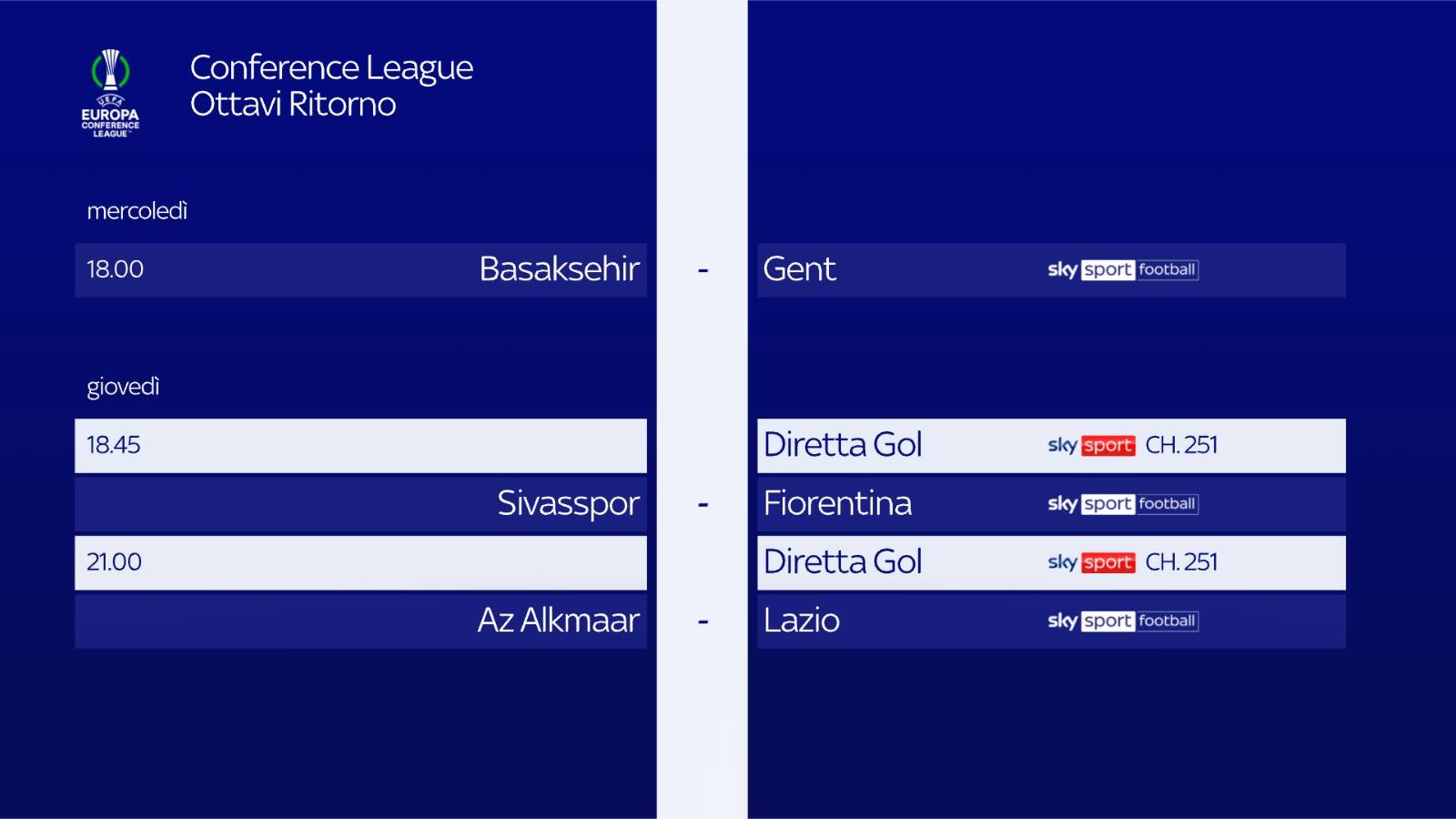Click the Ottavi Ritorno subtitle
This screenshot has width=1456, height=819.
(293, 105)
